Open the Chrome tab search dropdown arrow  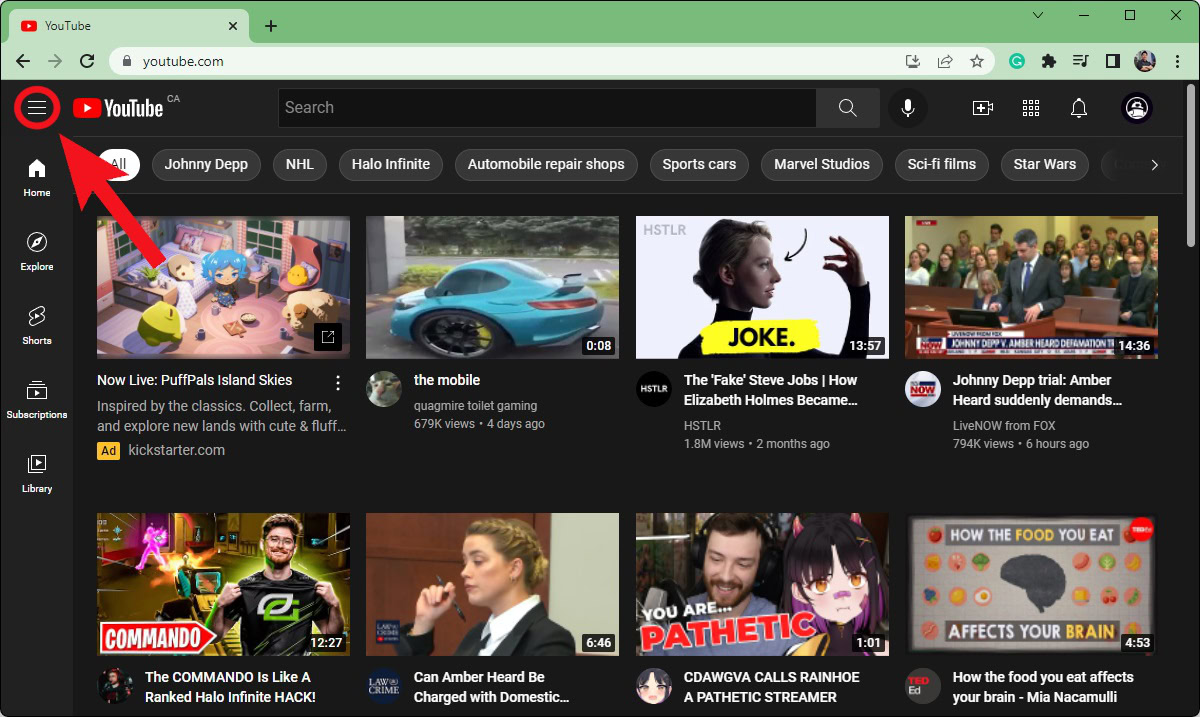pos(1038,15)
